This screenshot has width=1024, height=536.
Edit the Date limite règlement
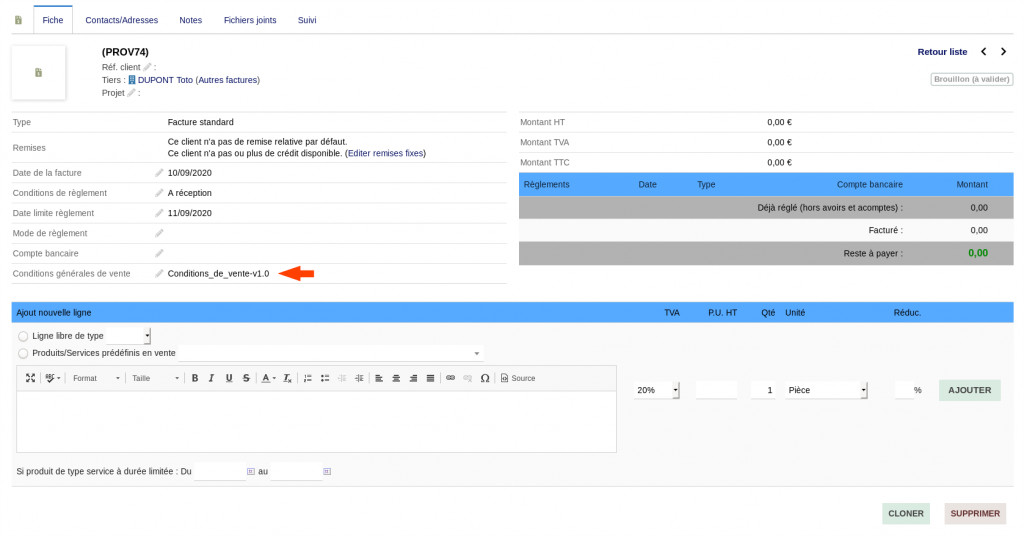159,213
